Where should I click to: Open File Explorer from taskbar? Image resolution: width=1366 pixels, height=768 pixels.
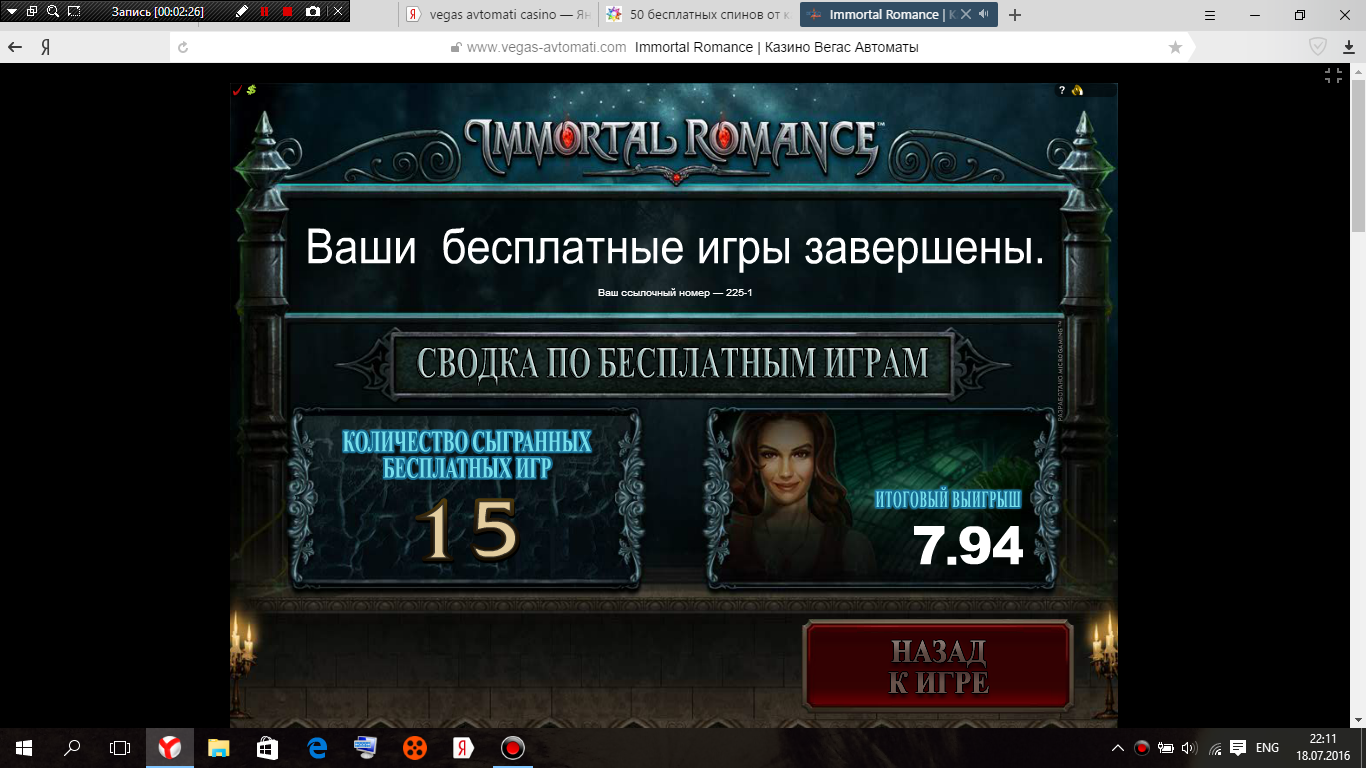click(x=218, y=747)
